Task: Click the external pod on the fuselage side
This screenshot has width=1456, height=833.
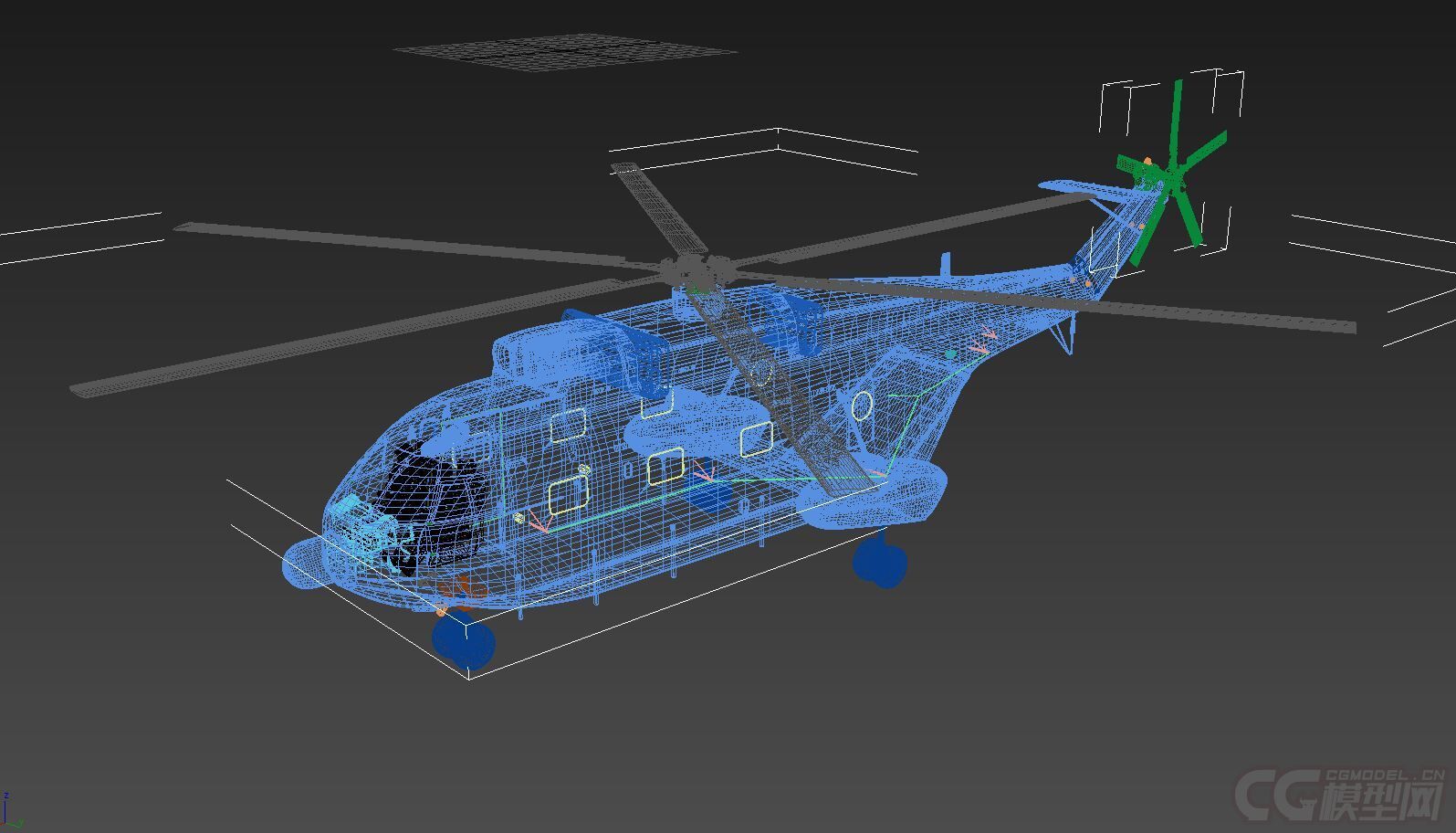Action: pyautogui.click(x=676, y=422)
